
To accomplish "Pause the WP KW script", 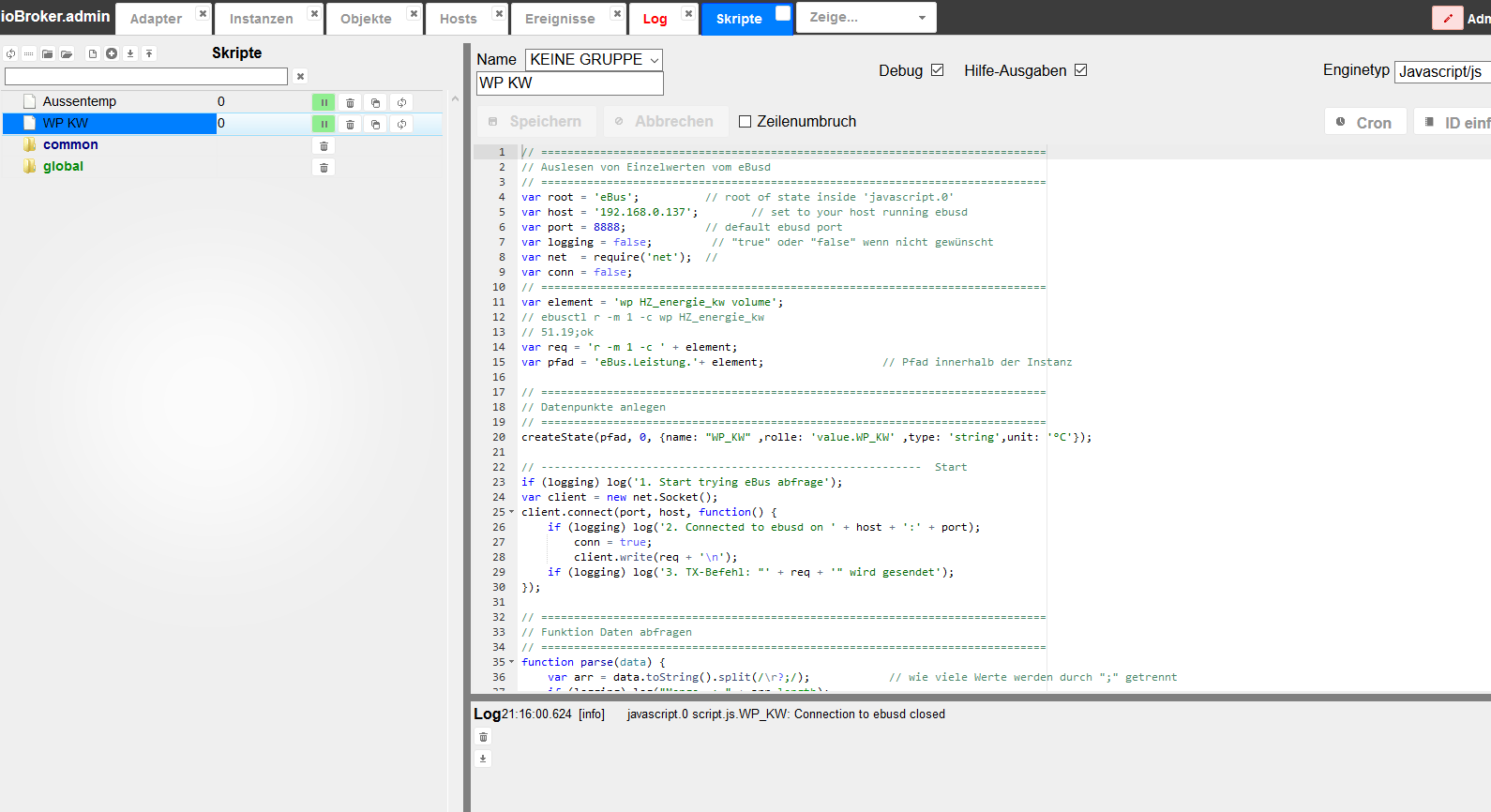I will (324, 124).
